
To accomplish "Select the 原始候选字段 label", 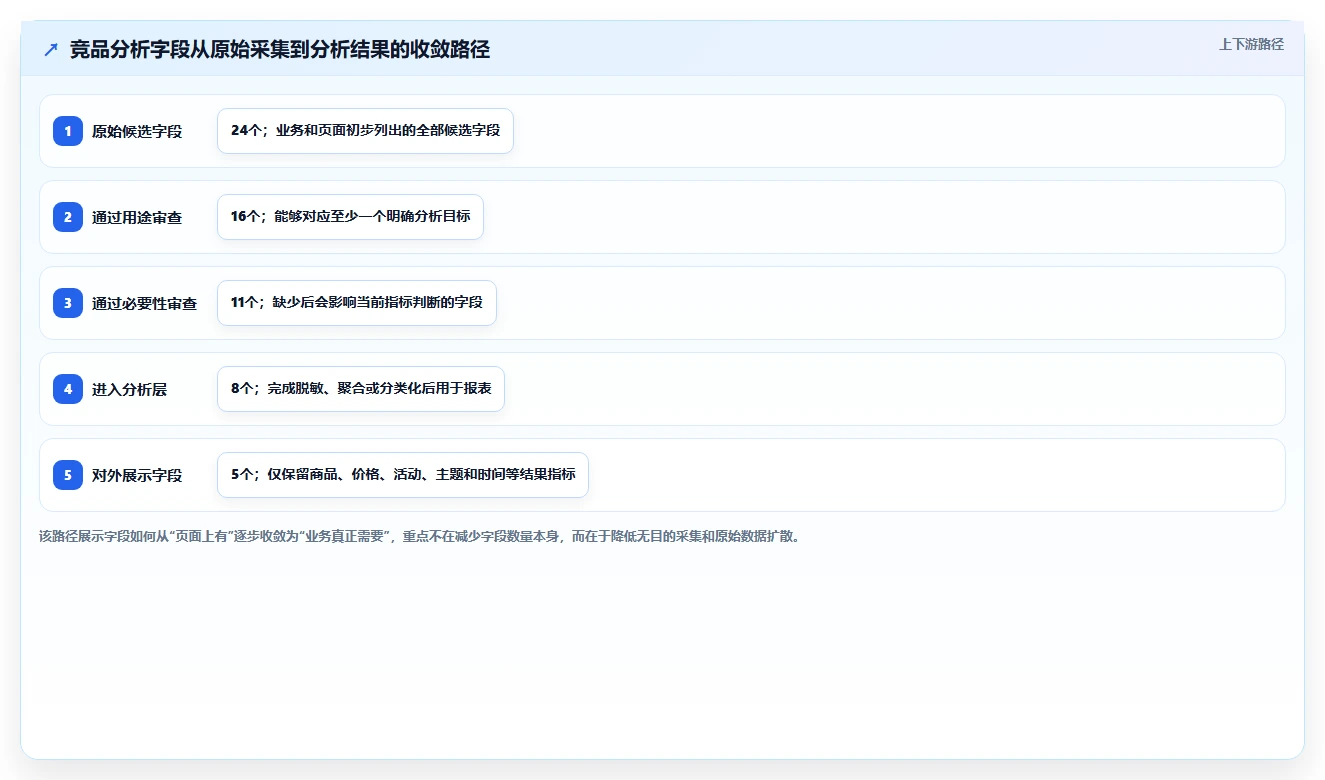I will (137, 131).
